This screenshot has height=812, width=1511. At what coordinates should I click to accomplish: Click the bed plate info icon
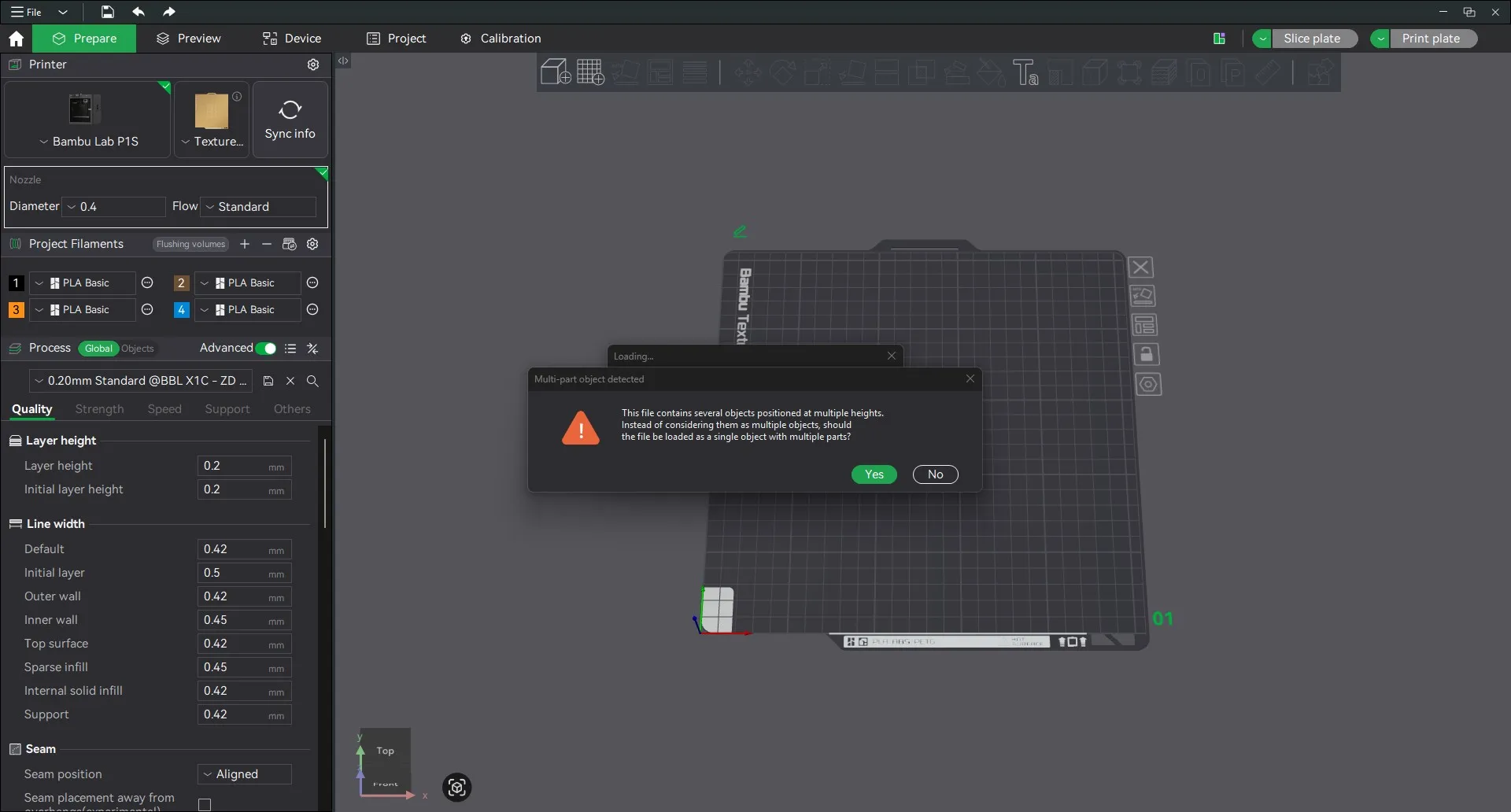(x=237, y=96)
